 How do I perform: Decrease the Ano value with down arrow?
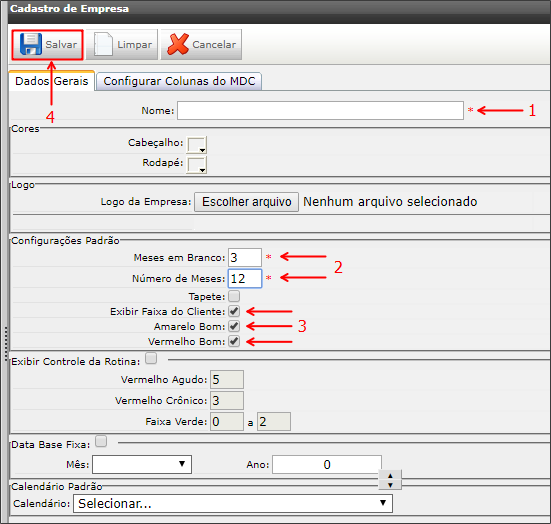(390, 485)
